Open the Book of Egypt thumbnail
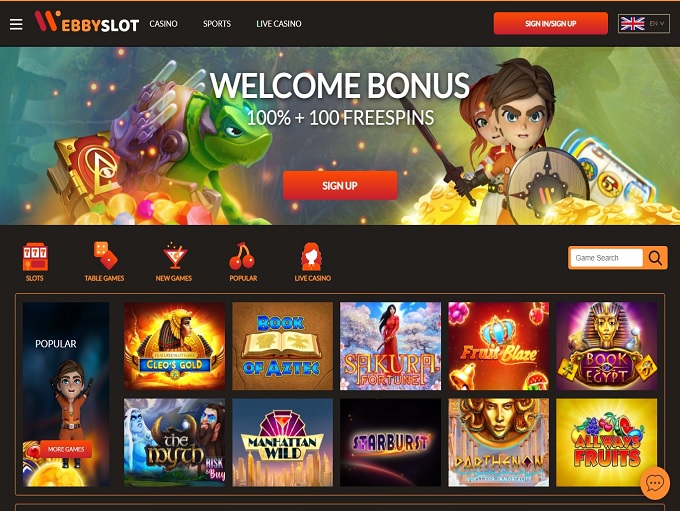Screen dimensions: 680x511 click(606, 346)
